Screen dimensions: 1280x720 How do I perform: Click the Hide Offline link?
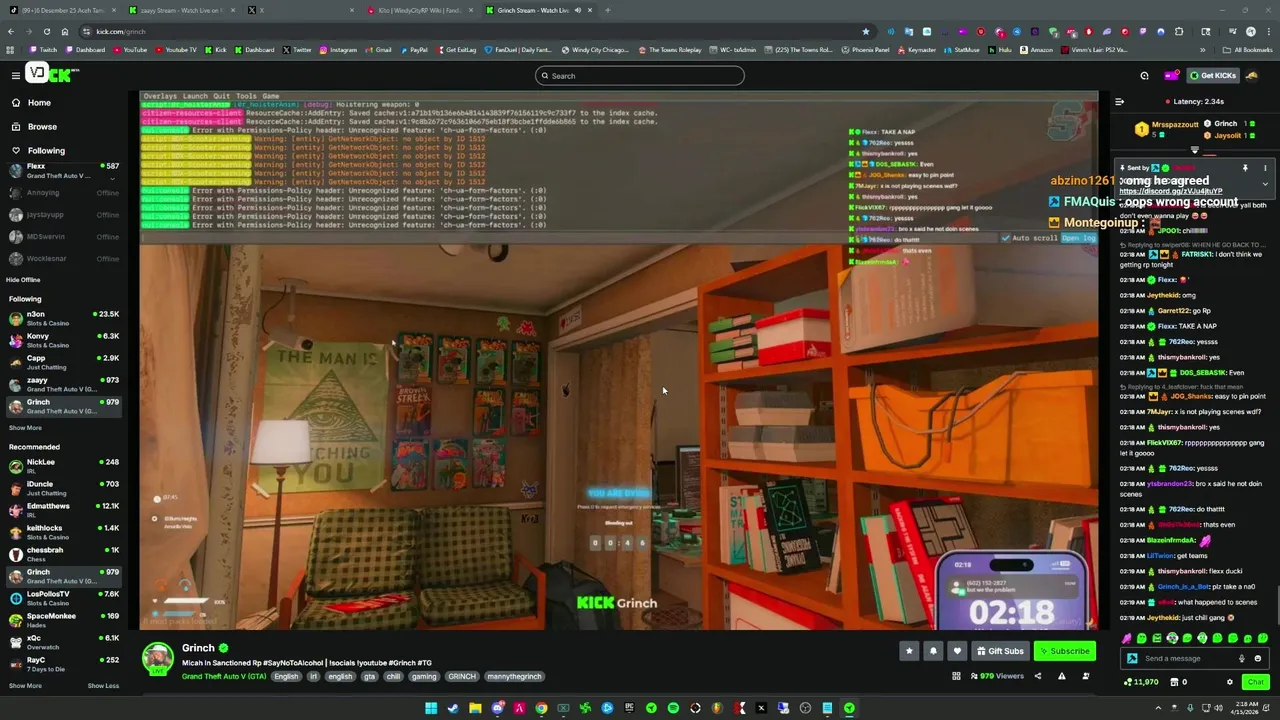(x=23, y=280)
